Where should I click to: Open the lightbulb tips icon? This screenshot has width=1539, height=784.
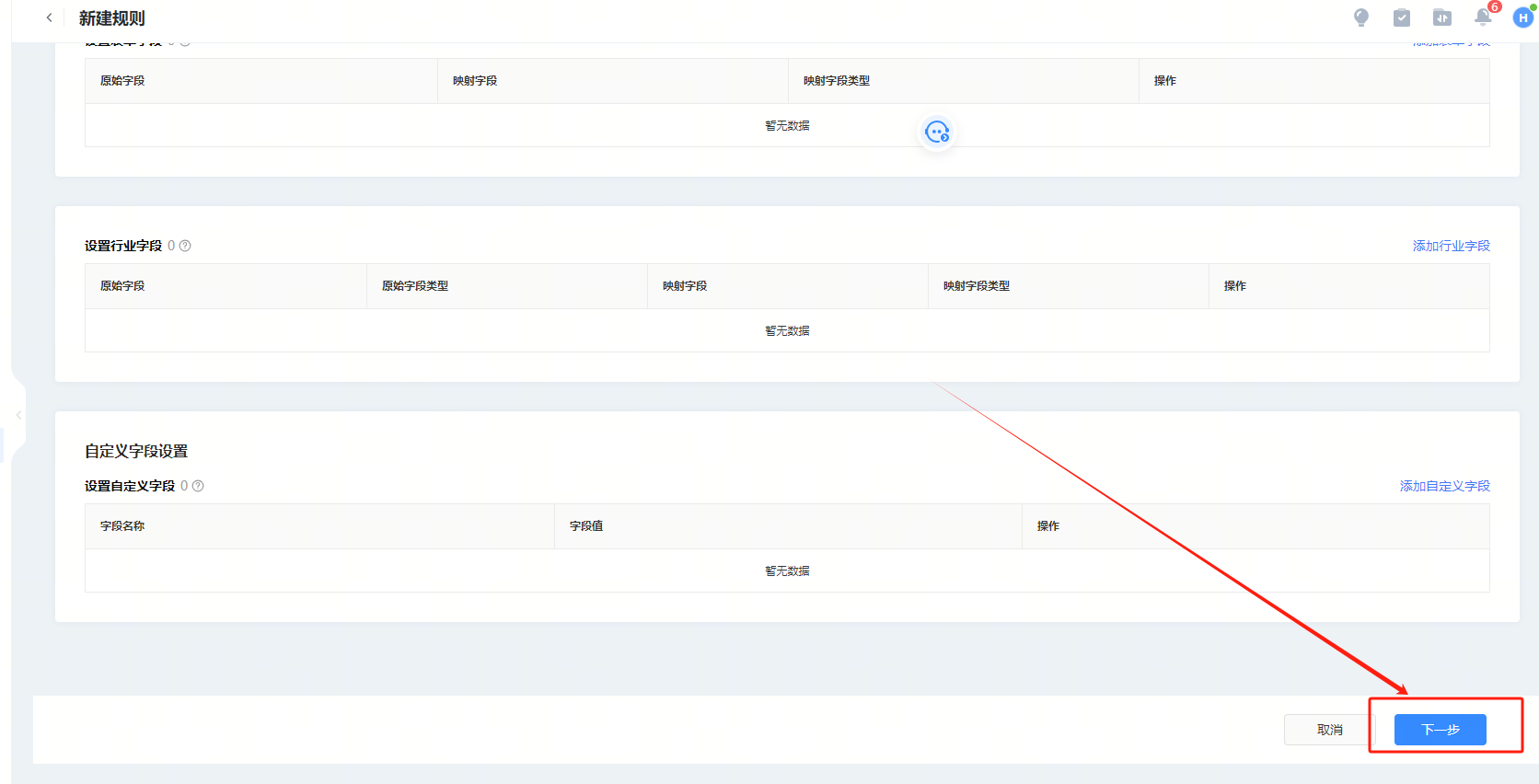(1360, 17)
